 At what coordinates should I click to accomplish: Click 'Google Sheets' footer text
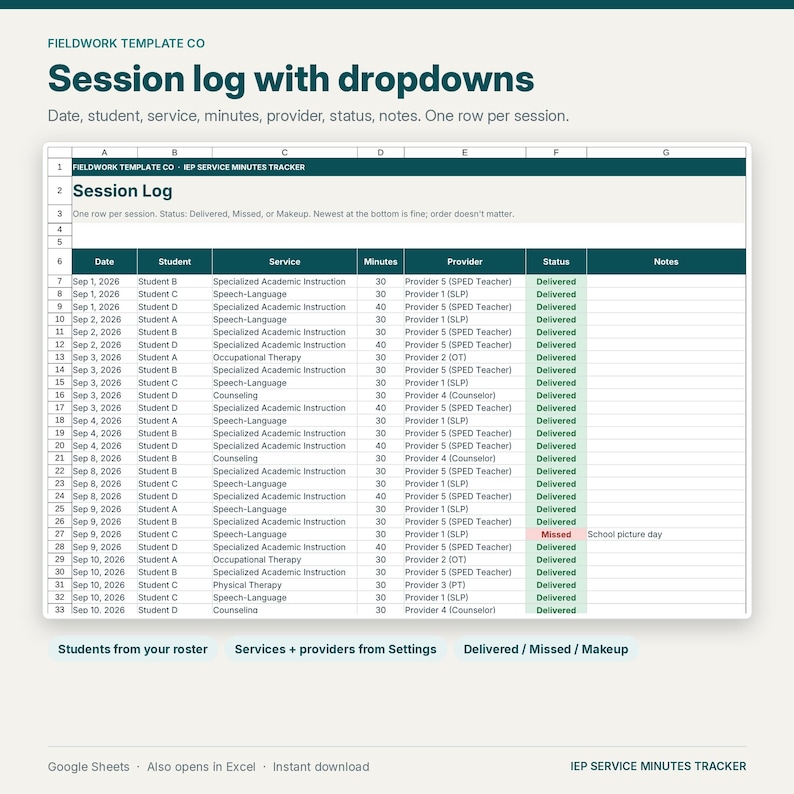89,767
